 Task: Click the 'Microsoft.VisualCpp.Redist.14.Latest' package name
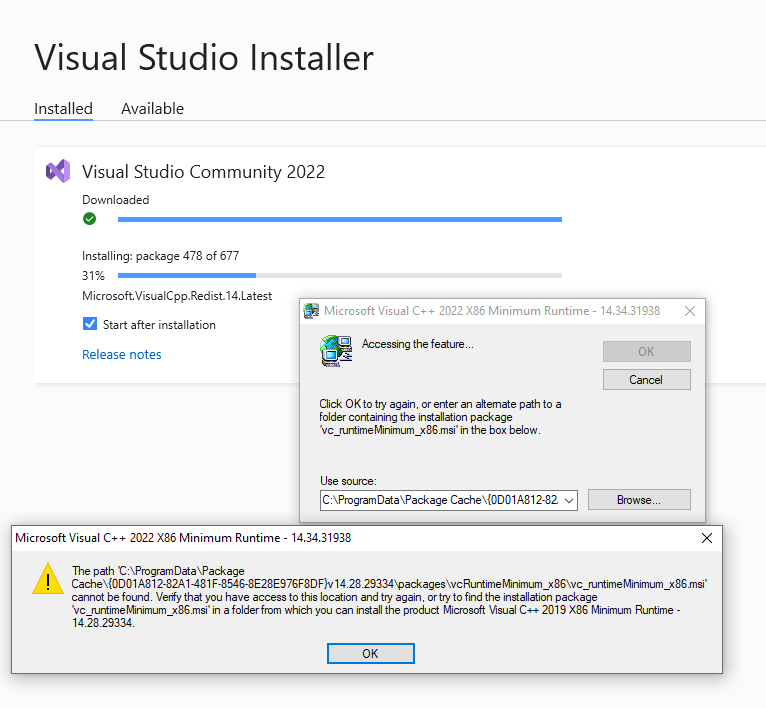[177, 296]
